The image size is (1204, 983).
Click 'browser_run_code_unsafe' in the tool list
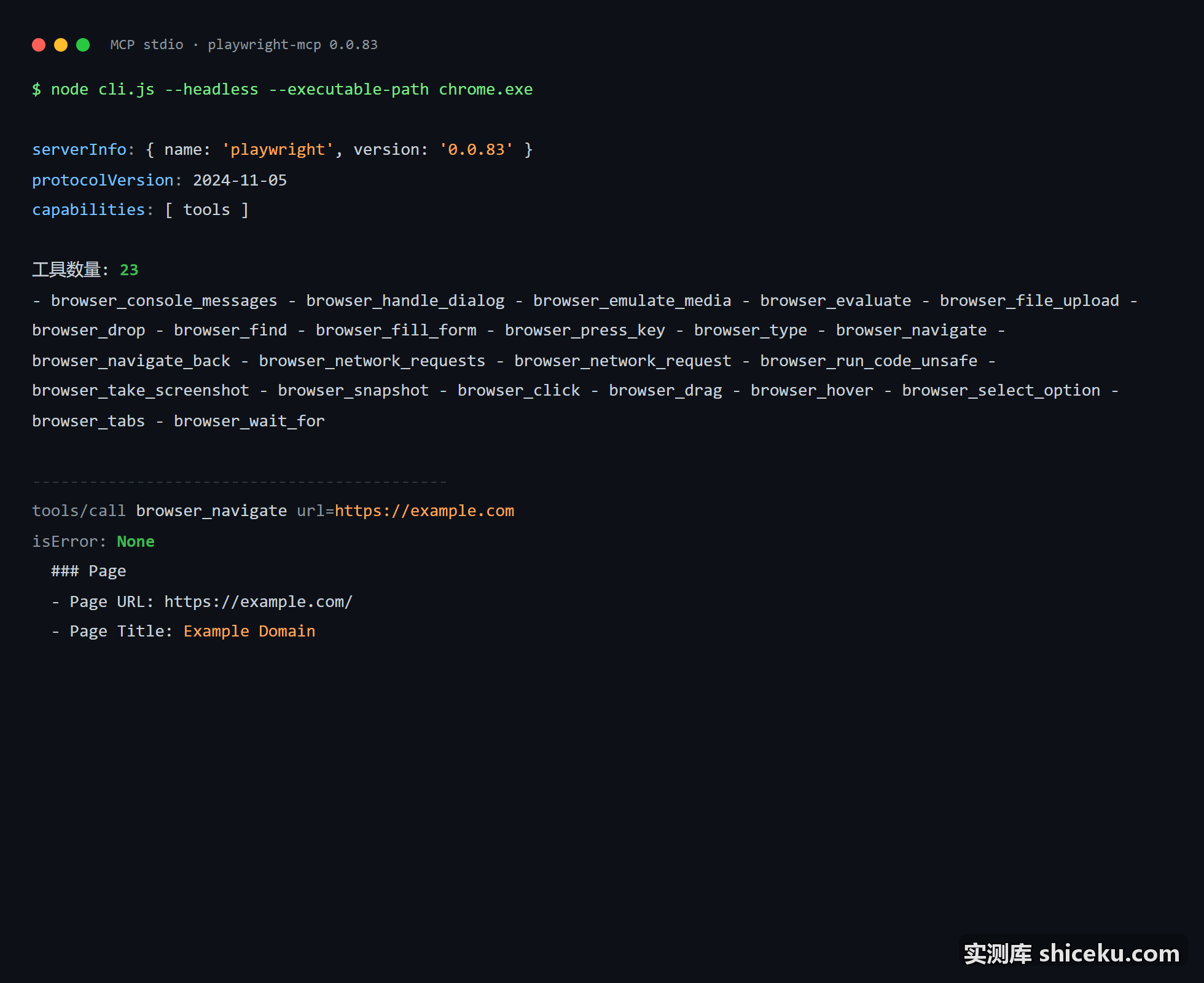869,361
